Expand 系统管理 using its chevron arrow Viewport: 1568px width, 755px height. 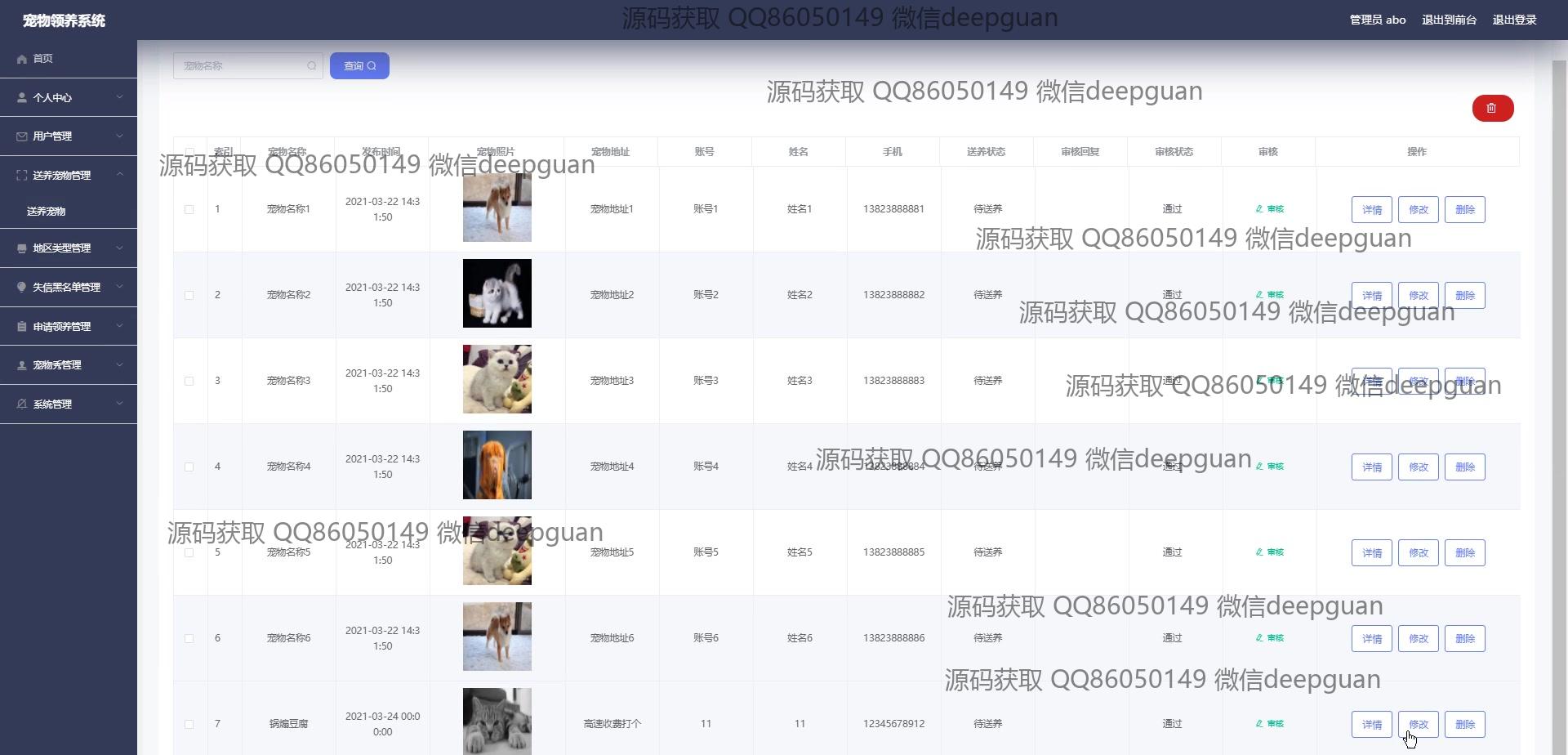tap(120, 404)
